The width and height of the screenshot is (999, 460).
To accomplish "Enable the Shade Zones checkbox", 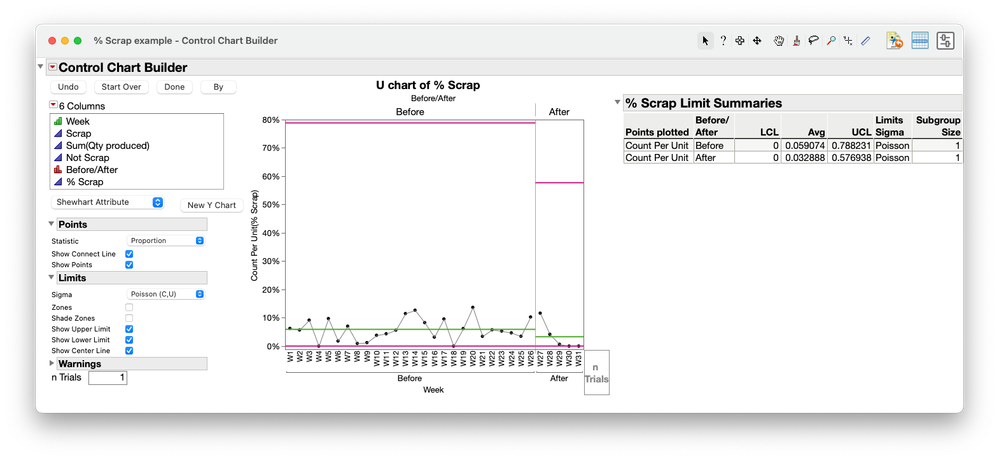I will click(129, 318).
